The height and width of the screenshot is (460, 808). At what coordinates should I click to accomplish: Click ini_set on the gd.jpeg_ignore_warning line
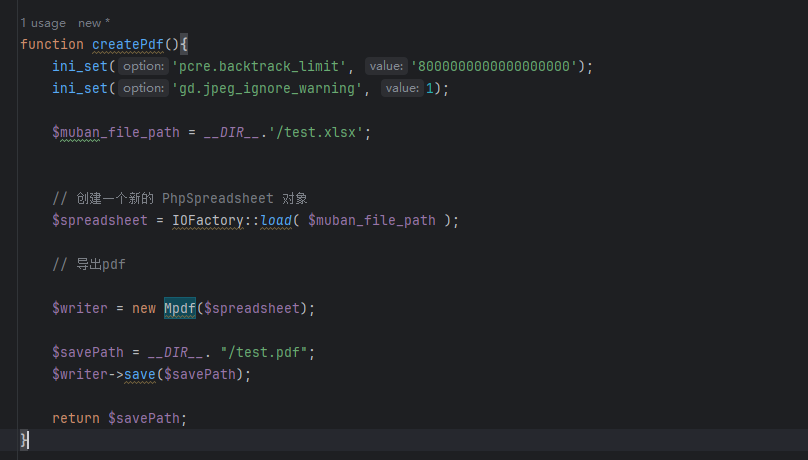pos(80,89)
